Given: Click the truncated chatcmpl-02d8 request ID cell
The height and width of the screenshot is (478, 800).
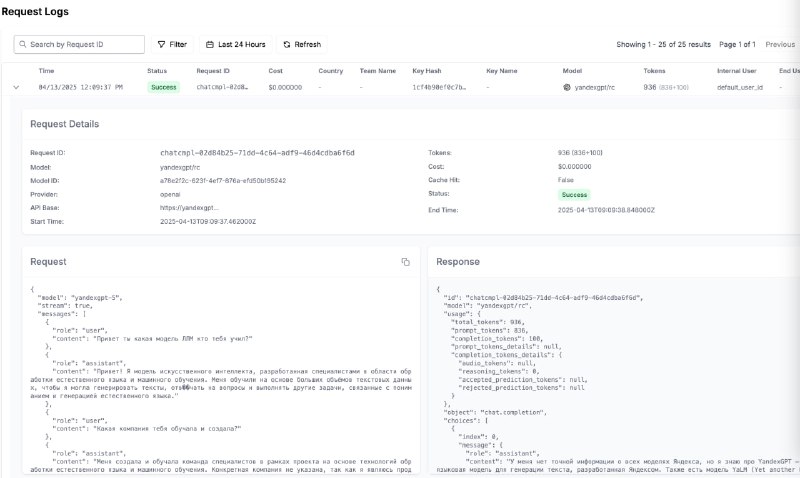Looking at the screenshot, I should point(222,87).
